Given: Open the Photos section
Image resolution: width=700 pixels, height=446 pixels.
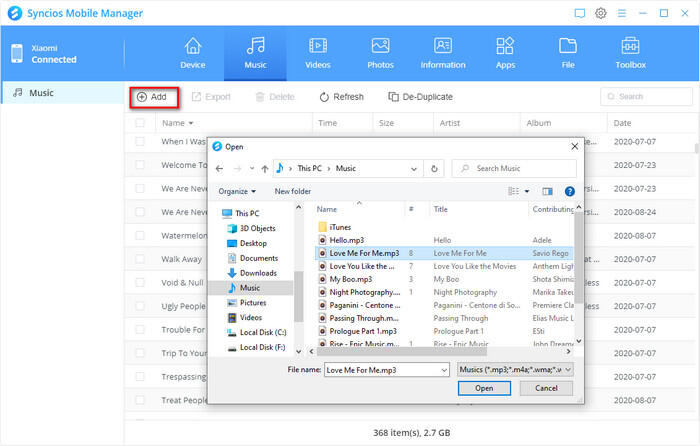Looking at the screenshot, I should (x=380, y=53).
